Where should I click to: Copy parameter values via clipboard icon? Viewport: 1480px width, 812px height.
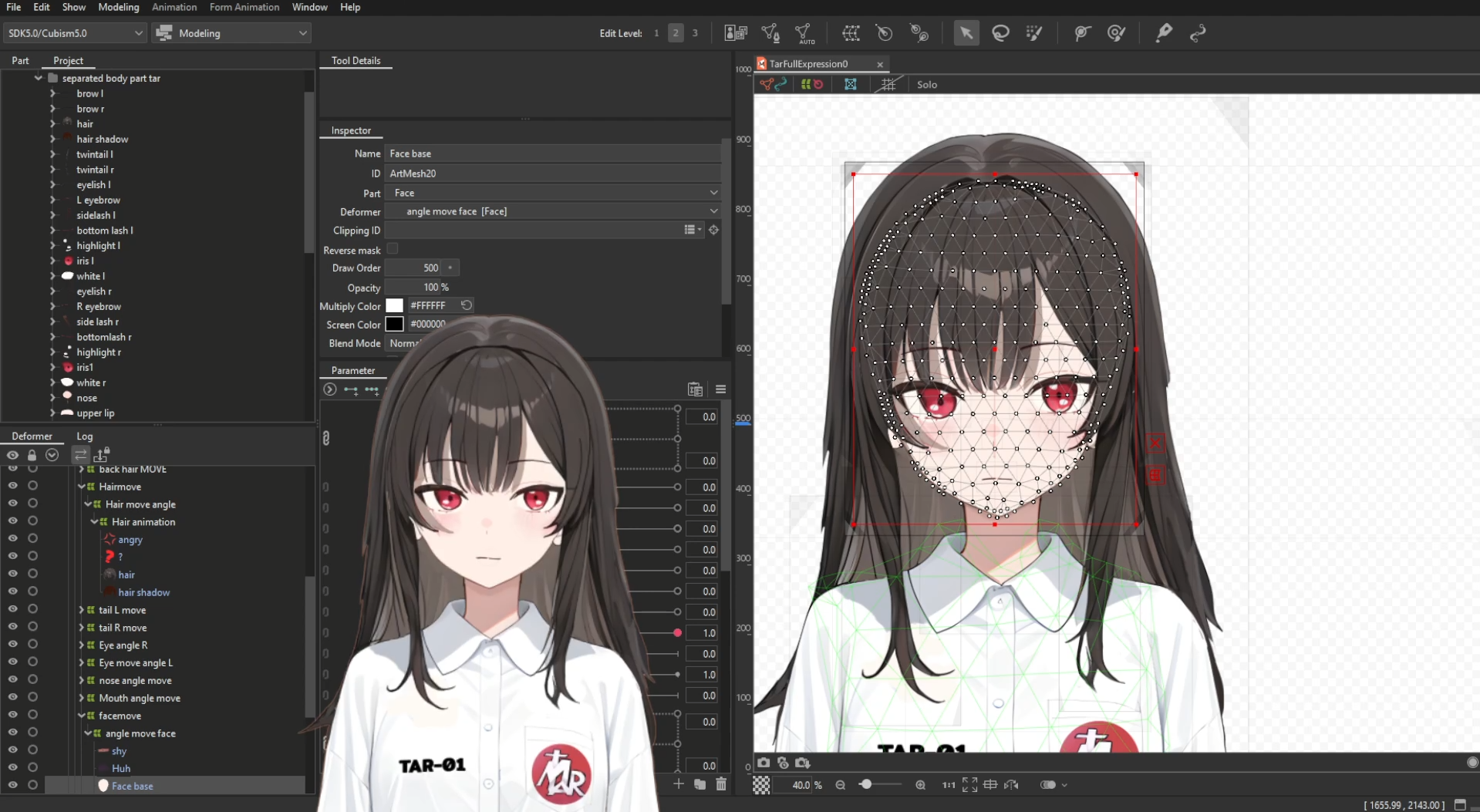tap(695, 389)
